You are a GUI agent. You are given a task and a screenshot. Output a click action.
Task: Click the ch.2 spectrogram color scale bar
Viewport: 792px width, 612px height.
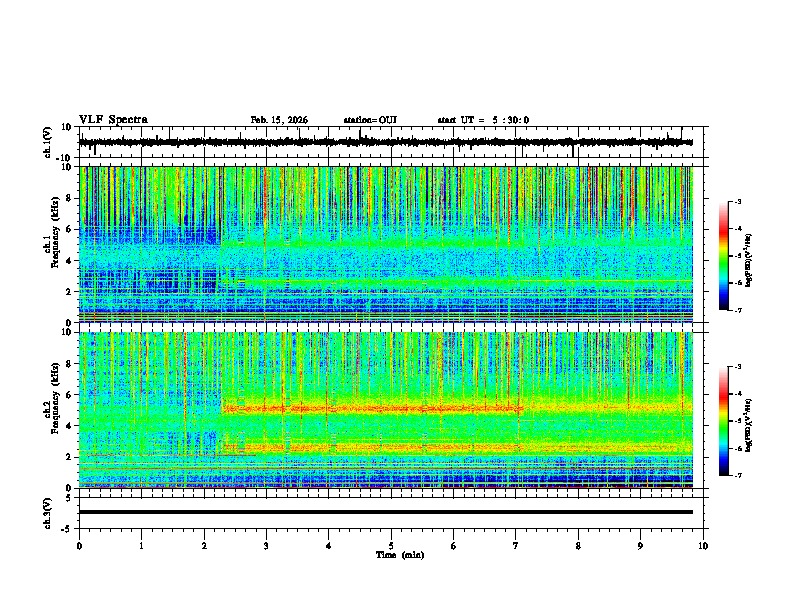point(724,421)
